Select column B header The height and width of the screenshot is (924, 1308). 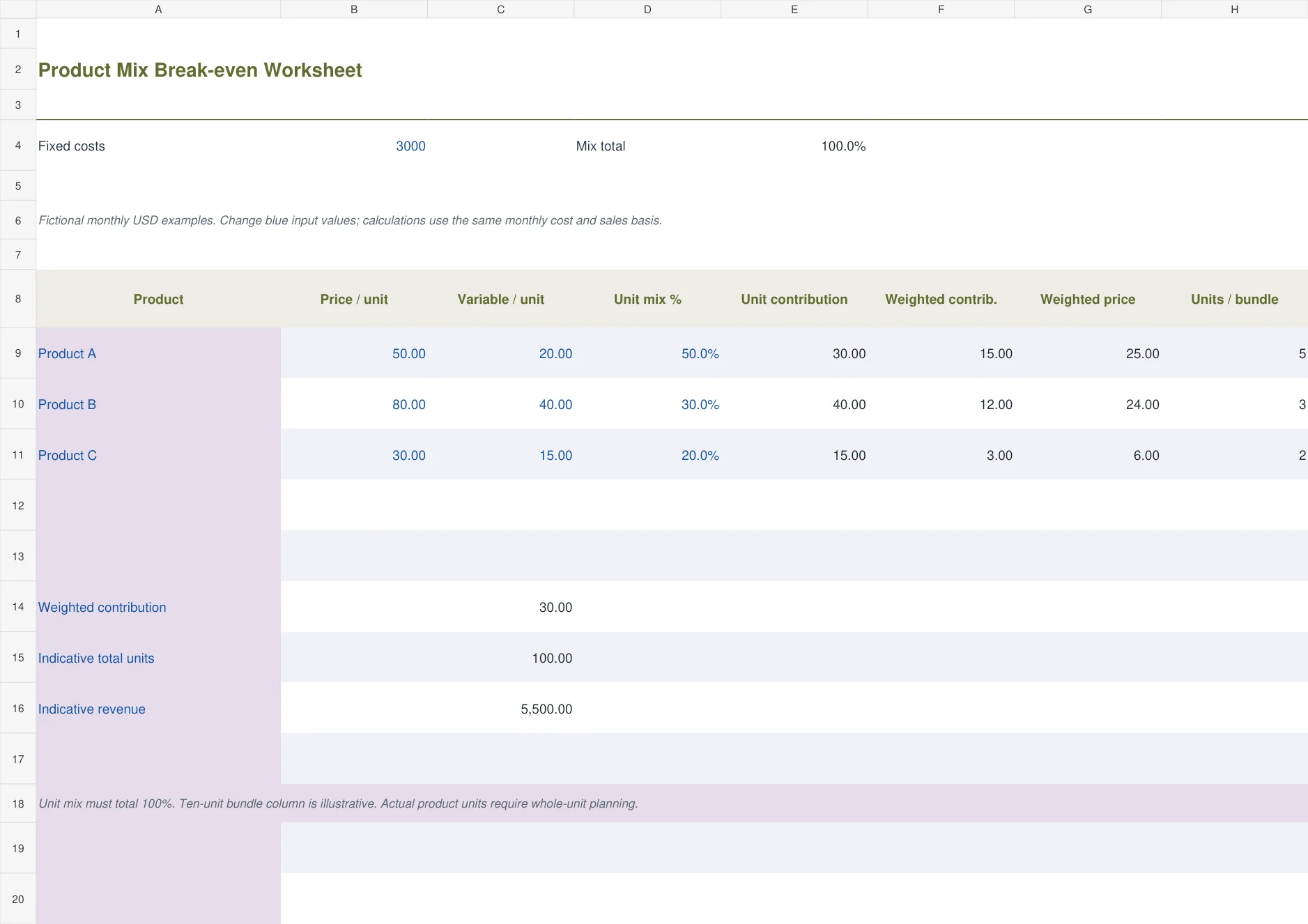[x=354, y=9]
